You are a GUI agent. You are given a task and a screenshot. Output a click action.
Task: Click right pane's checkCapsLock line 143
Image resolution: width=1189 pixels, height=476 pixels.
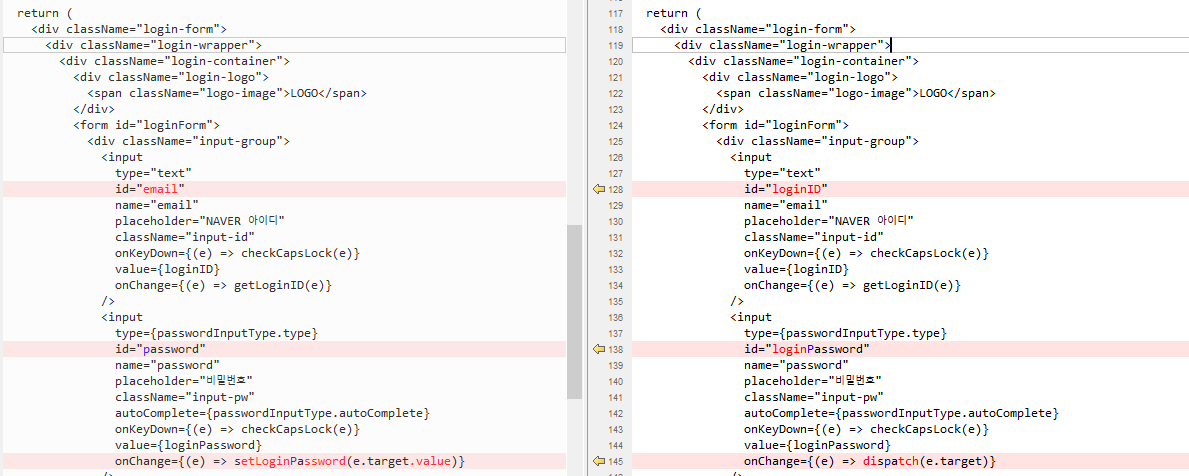[x=867, y=429]
